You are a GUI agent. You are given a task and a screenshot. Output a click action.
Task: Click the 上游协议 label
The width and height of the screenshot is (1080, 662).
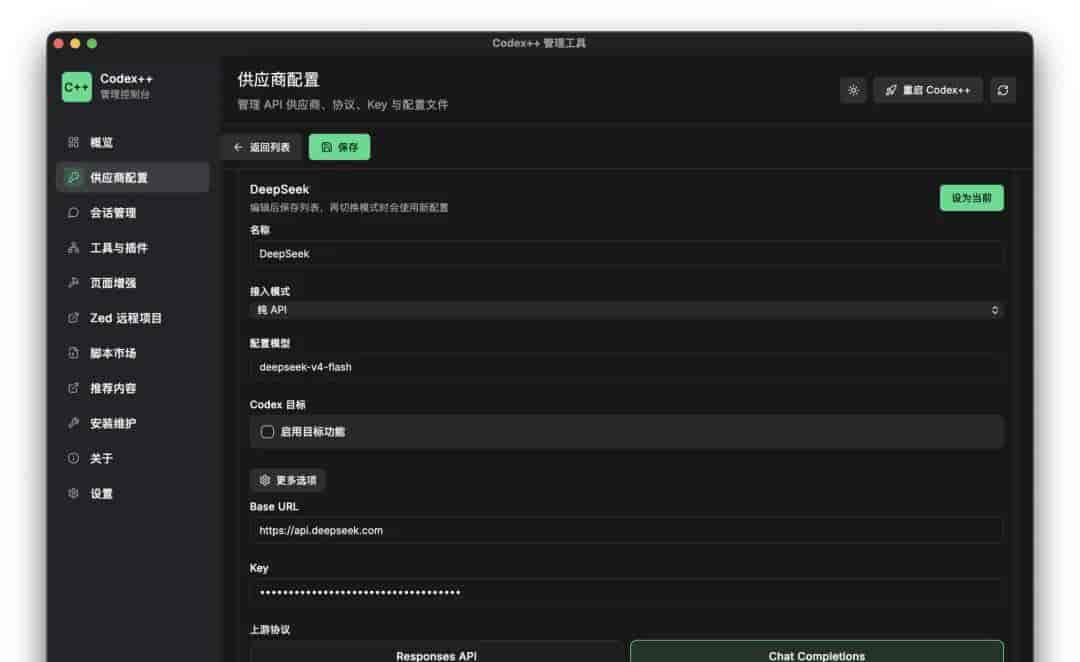point(270,630)
